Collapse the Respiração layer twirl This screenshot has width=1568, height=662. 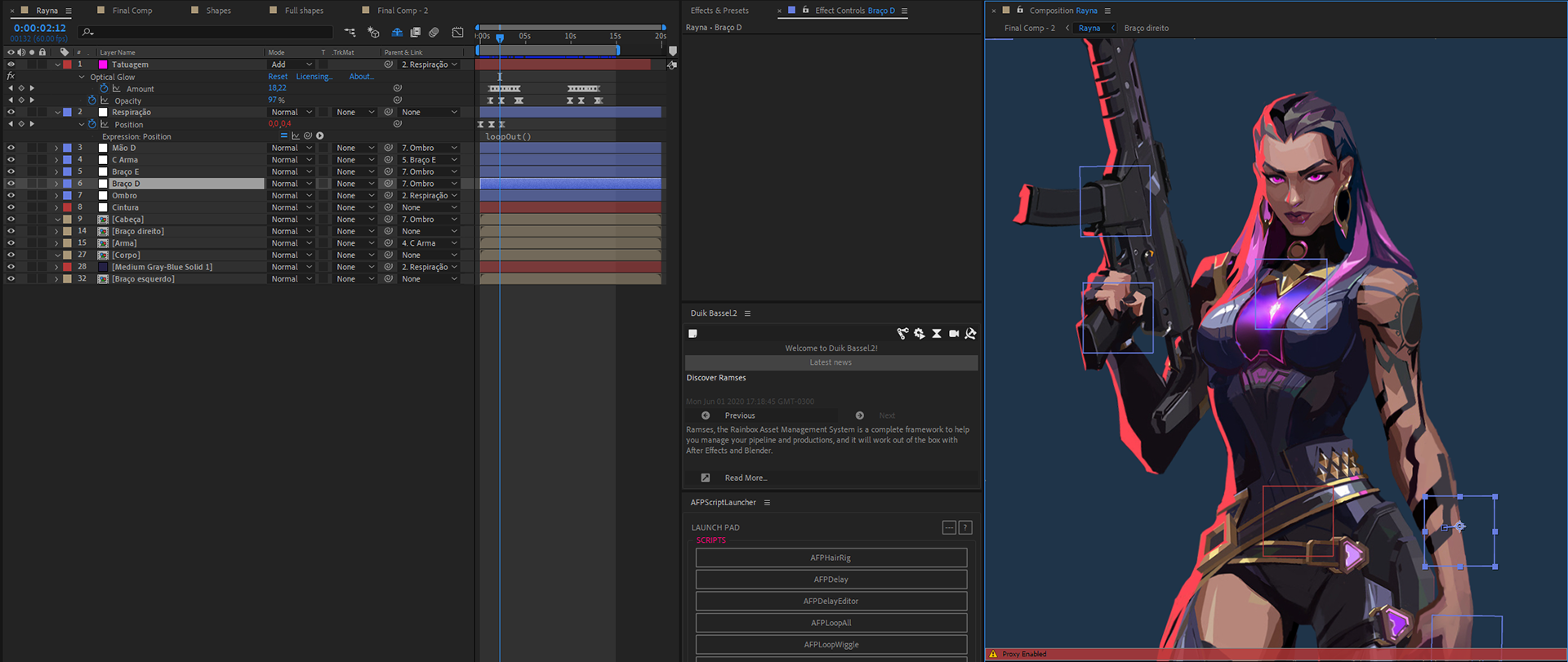57,112
